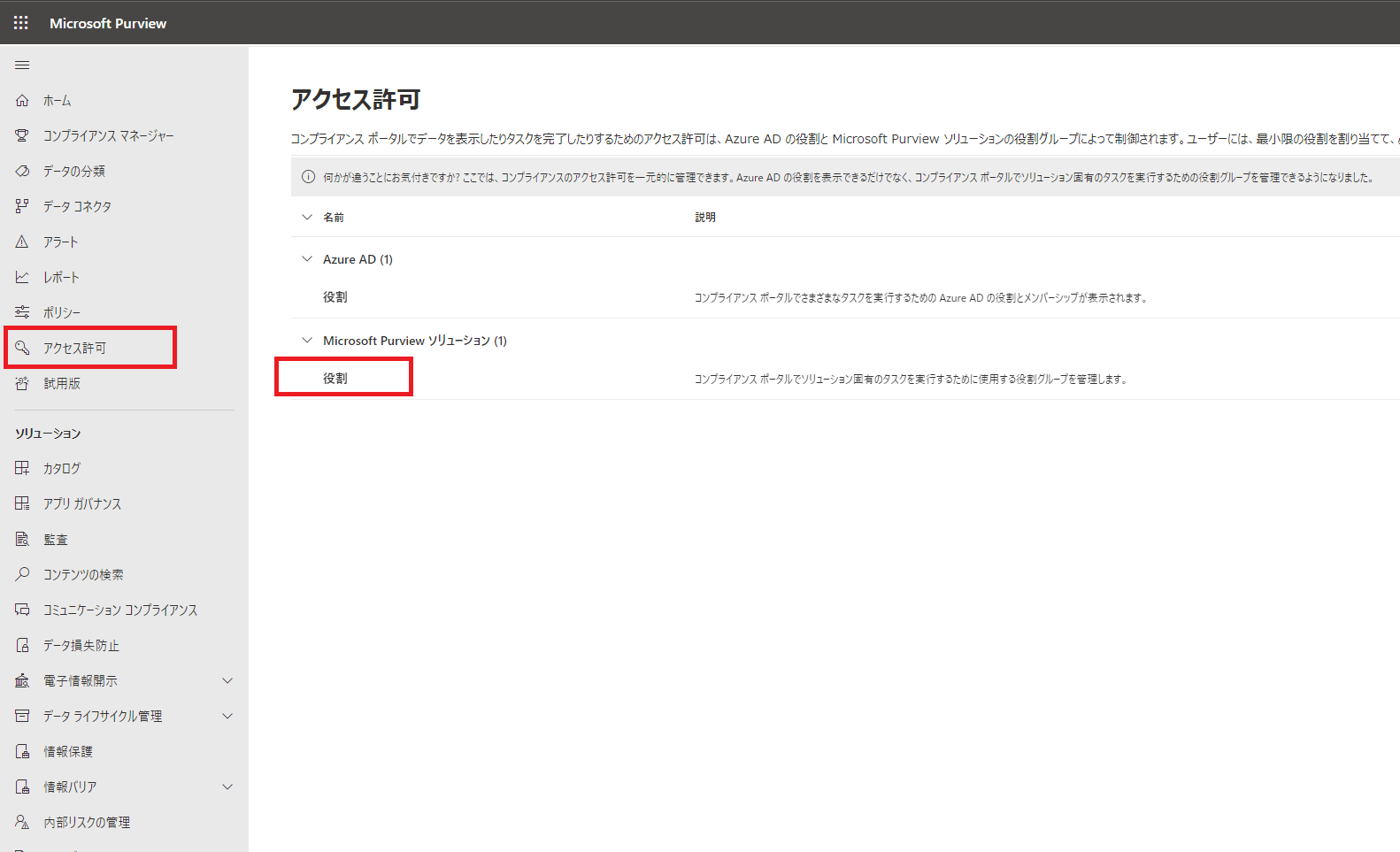The image size is (1400, 852).
Task: Click the データの分類 tag icon
Action: coord(22,172)
